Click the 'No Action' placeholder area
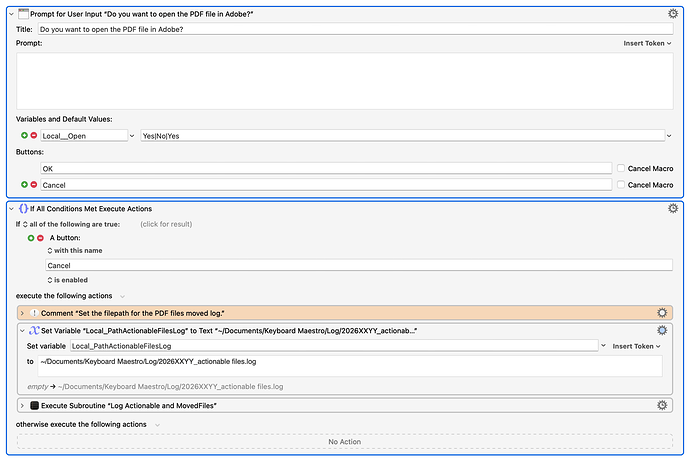Screen dimensions: 690x462 [x=344, y=441]
